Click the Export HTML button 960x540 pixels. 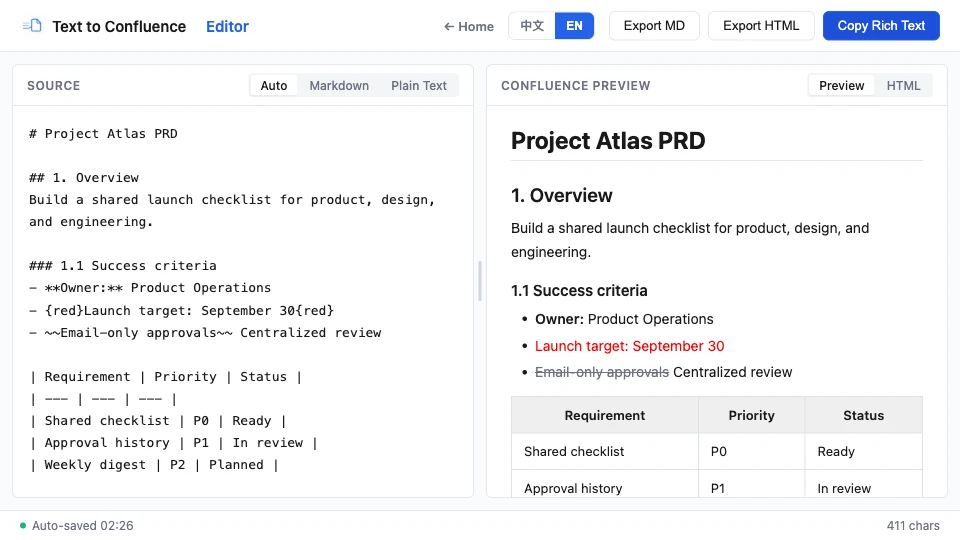pyautogui.click(x=761, y=26)
